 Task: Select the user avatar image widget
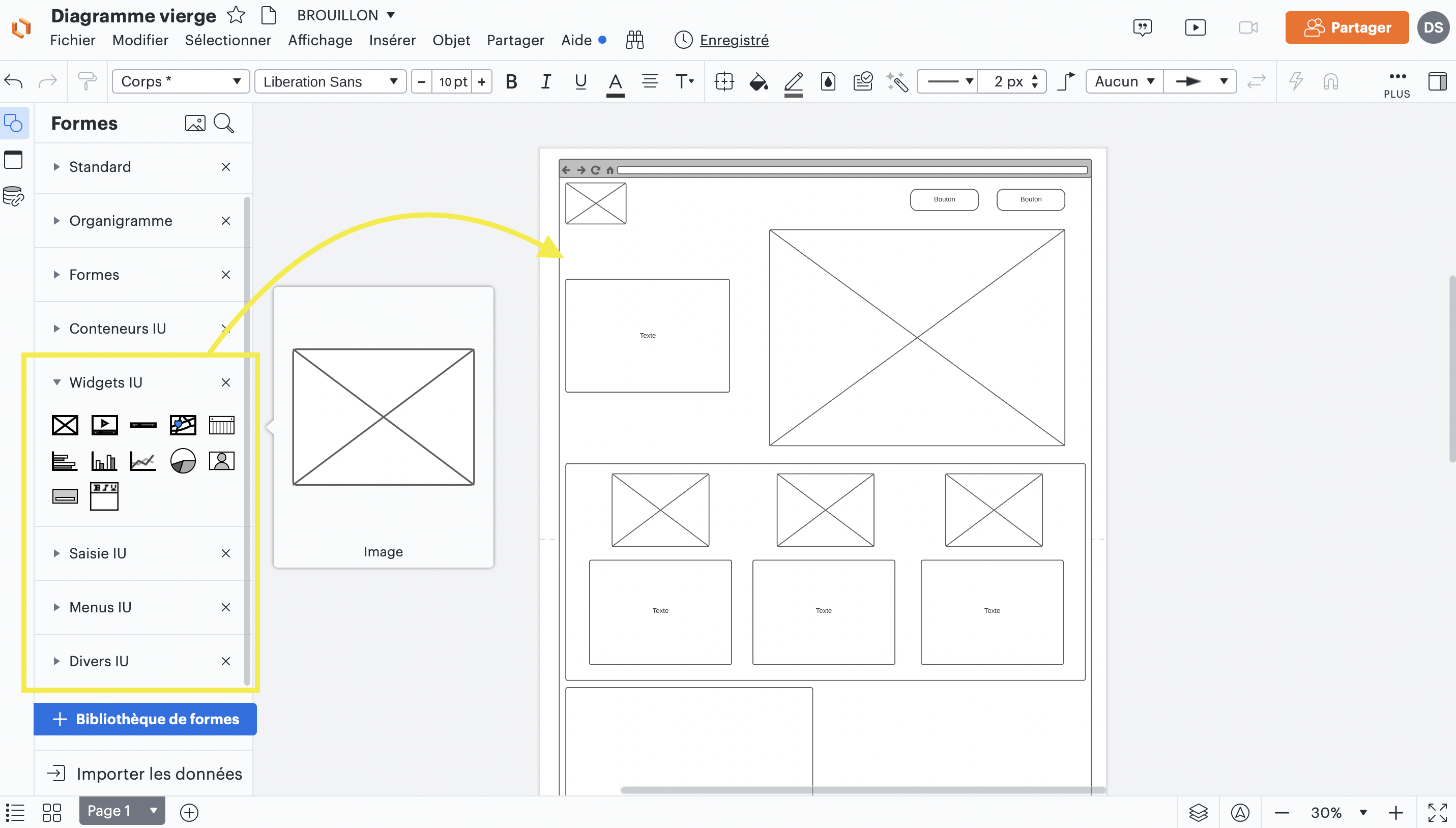pyautogui.click(x=222, y=461)
